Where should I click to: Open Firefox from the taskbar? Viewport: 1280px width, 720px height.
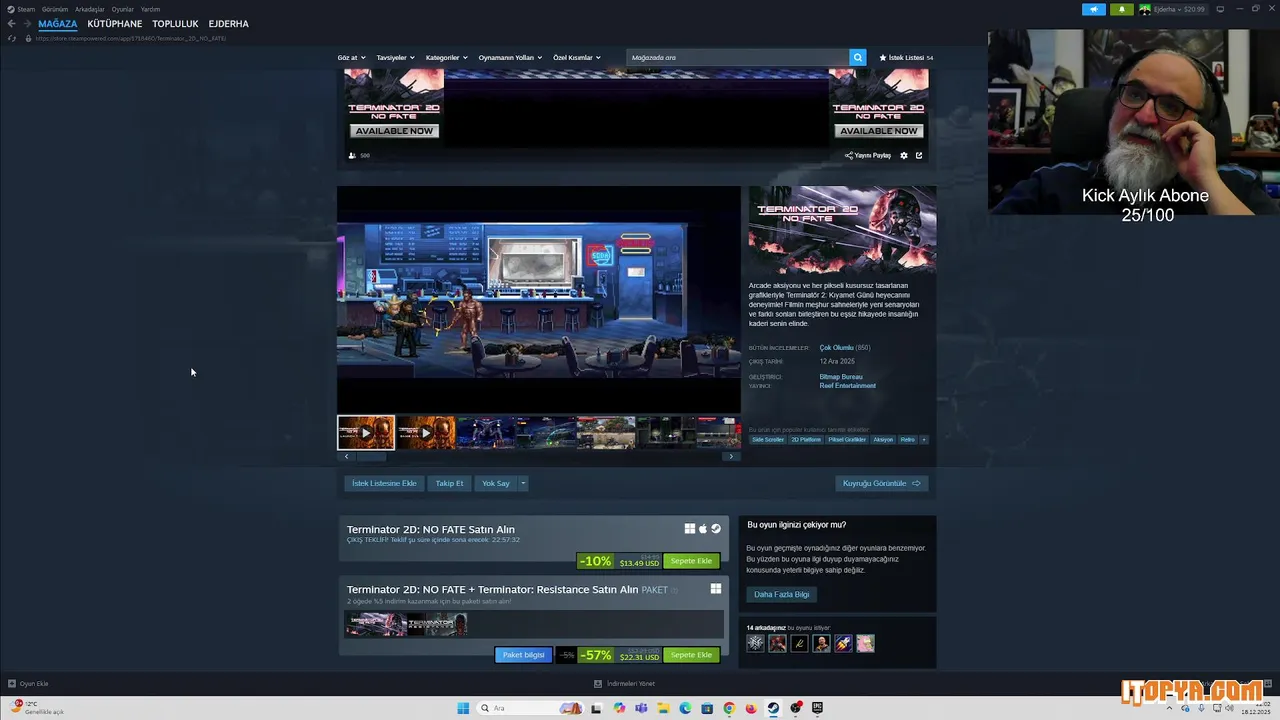point(751,708)
